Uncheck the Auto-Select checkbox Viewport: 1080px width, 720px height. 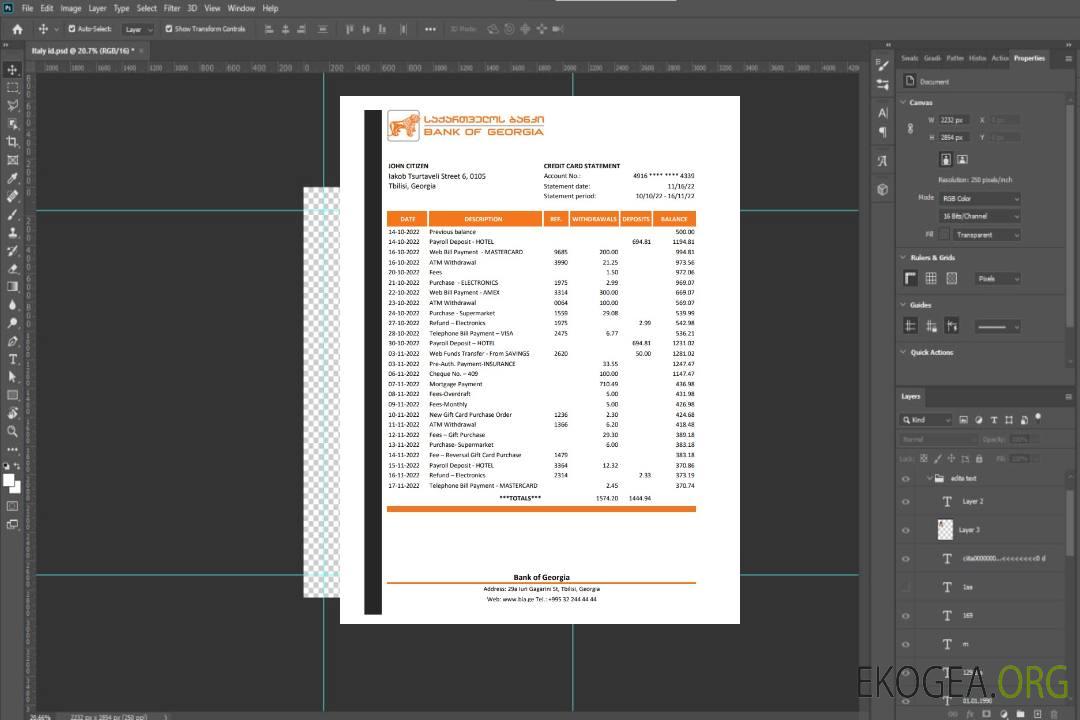pos(71,29)
